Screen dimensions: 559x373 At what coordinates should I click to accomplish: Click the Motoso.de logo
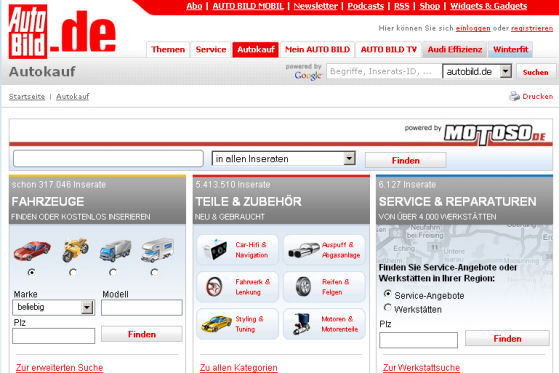click(495, 134)
